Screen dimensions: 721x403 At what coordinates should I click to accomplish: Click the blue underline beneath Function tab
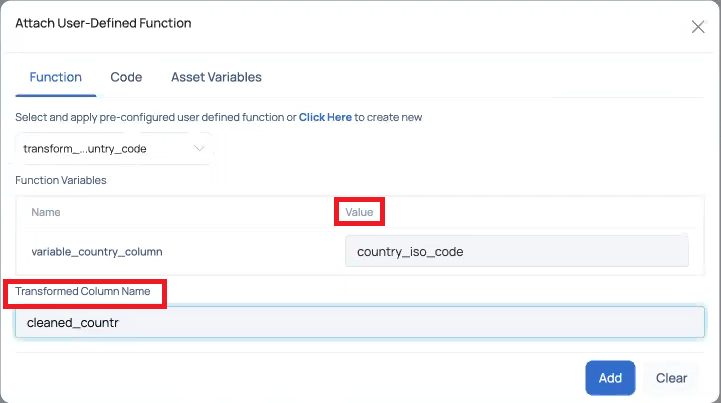(56, 95)
